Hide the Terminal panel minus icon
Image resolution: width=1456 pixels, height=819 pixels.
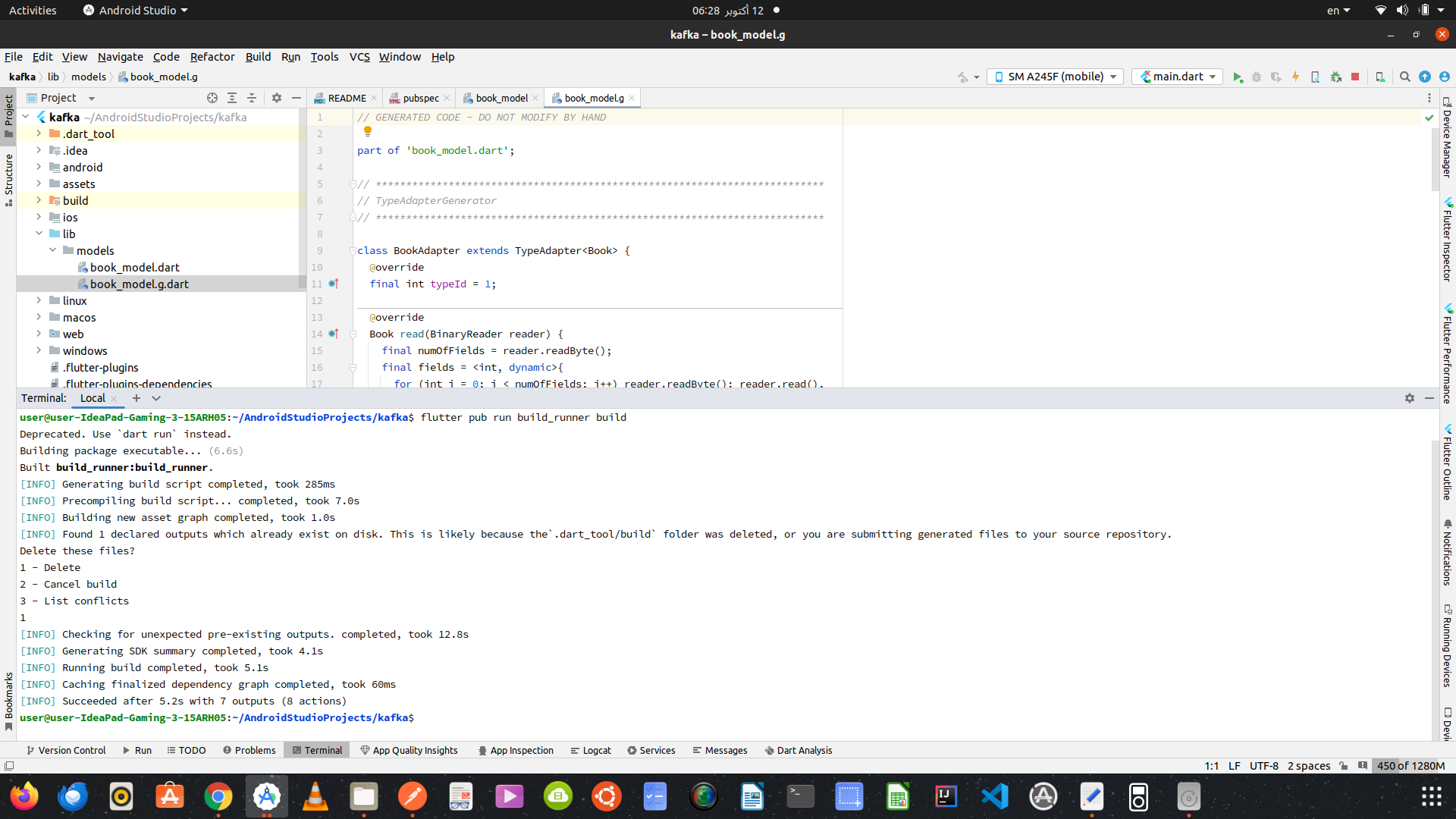(x=1429, y=398)
